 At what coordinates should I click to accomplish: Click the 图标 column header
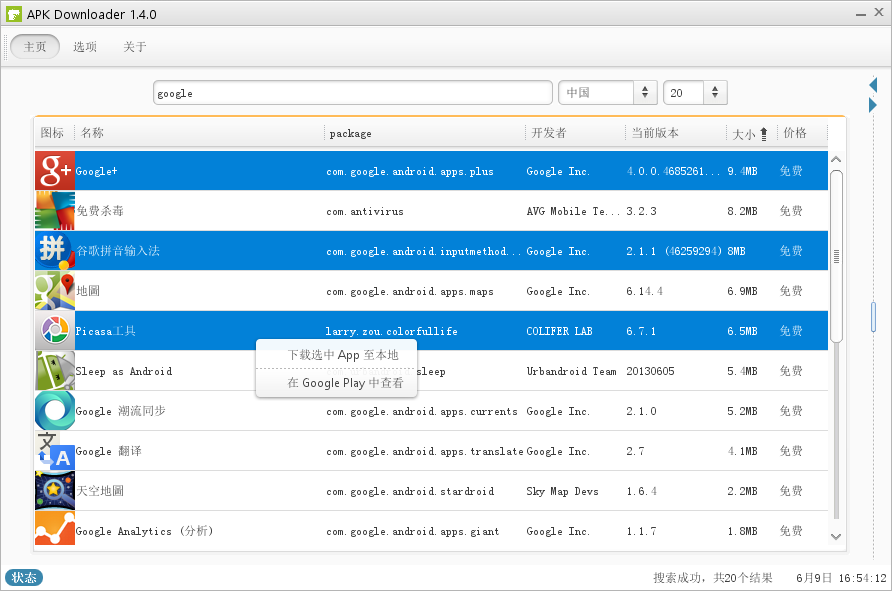click(52, 133)
